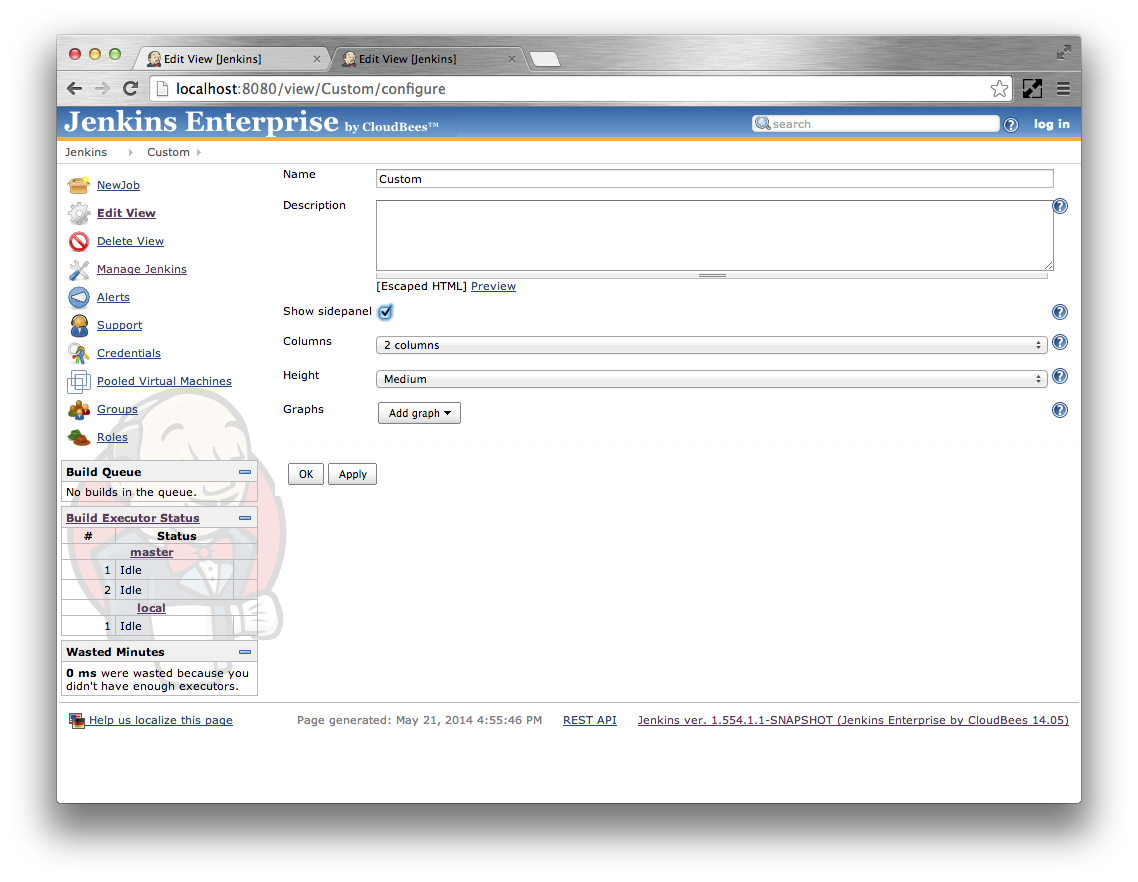
Task: Expand the Custom breadcrumb arrow
Action: tap(199, 152)
